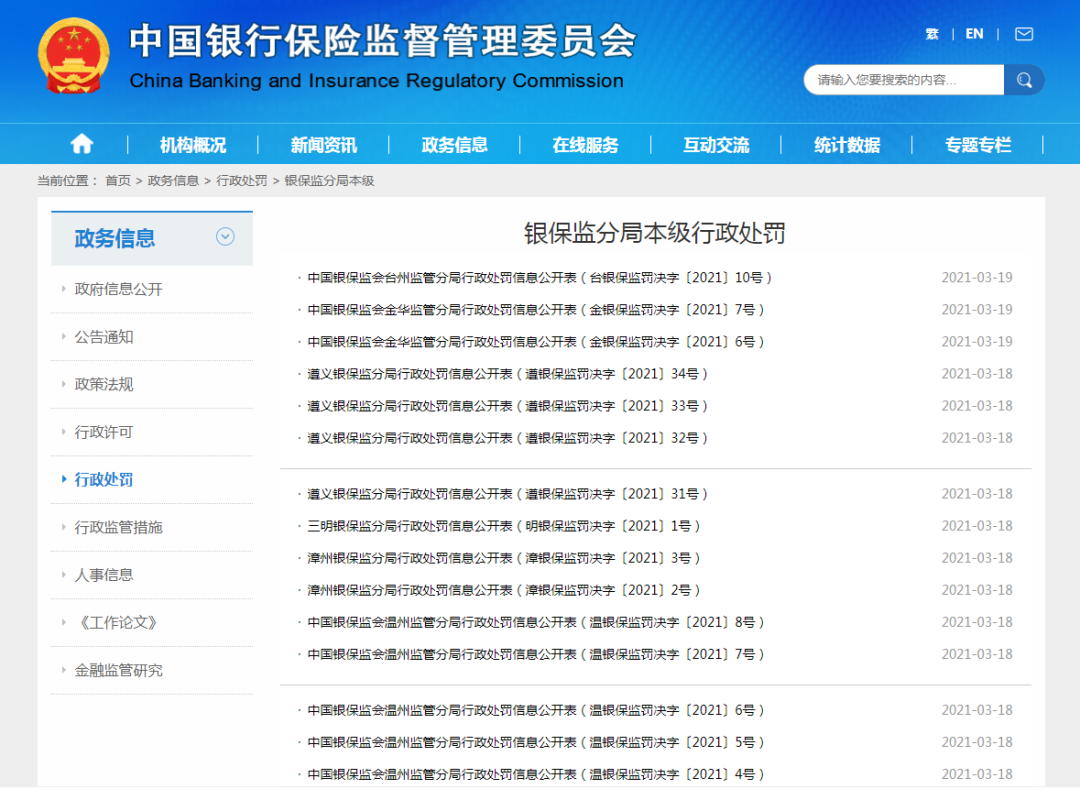Open 温银保监罚决字〔2021〕8号 notice

pos(536,622)
